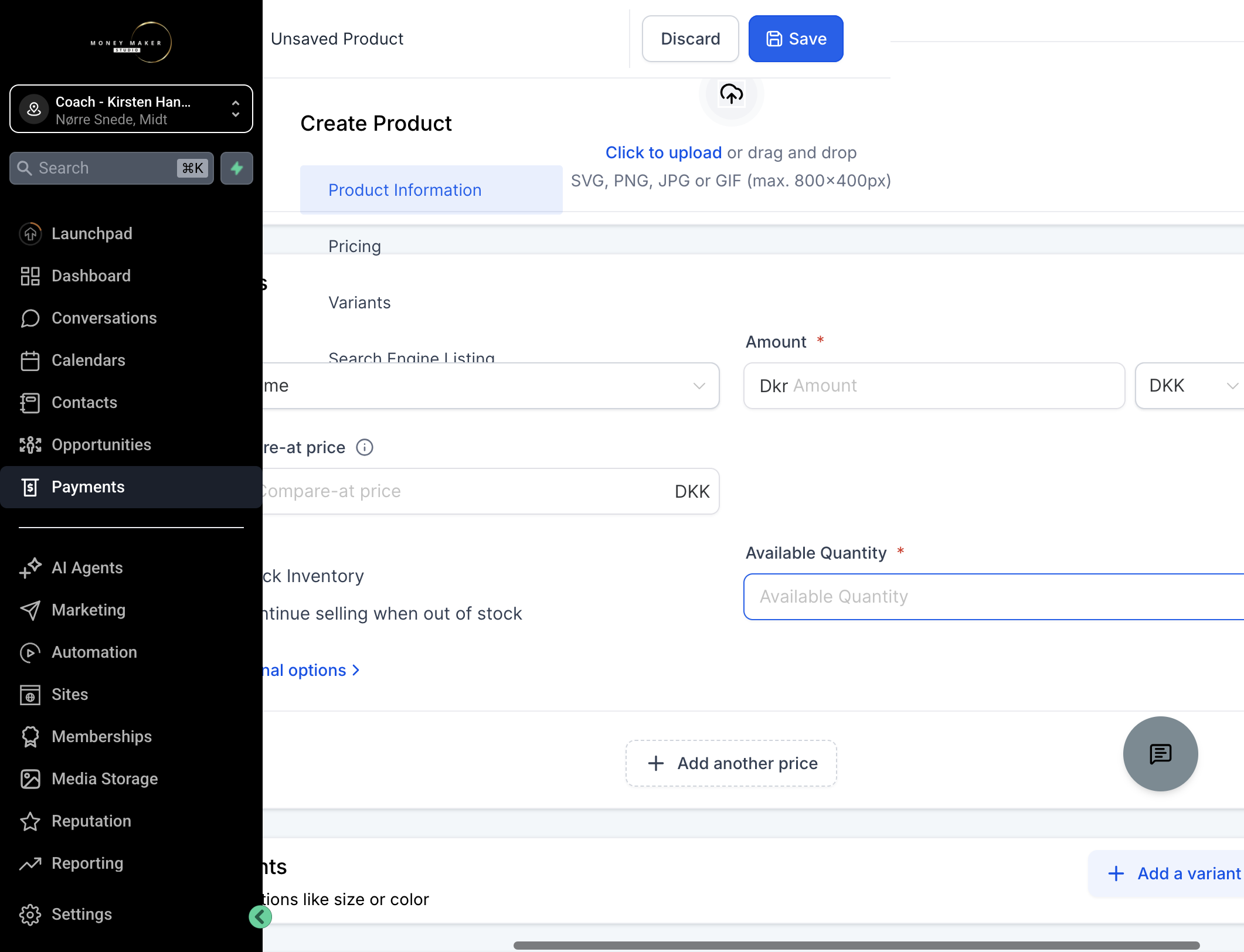
Task: Open Automation section
Action: point(131,652)
